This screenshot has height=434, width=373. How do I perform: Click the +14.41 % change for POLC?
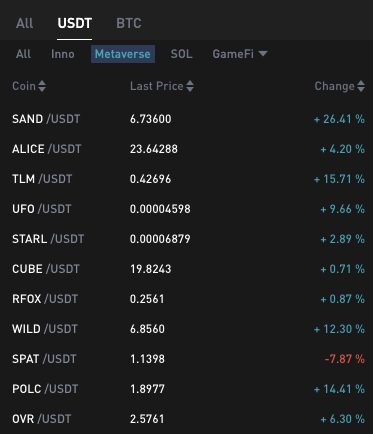339,389
